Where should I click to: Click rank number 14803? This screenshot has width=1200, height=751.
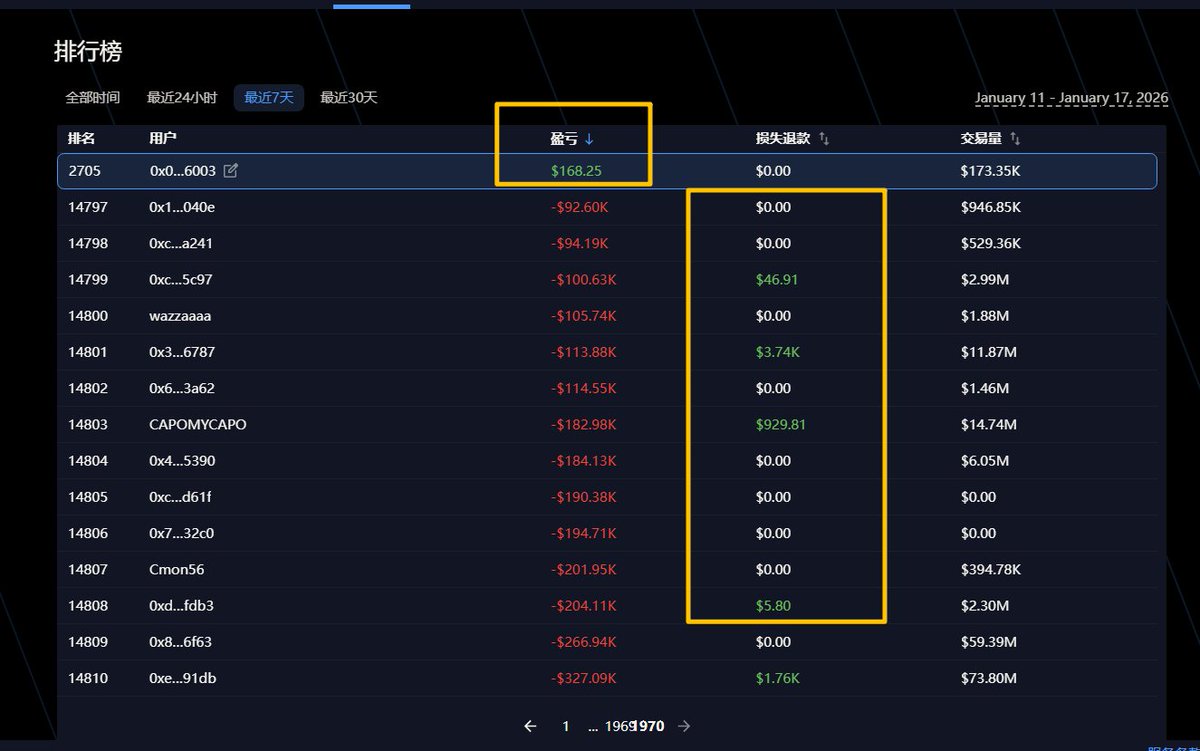88,424
